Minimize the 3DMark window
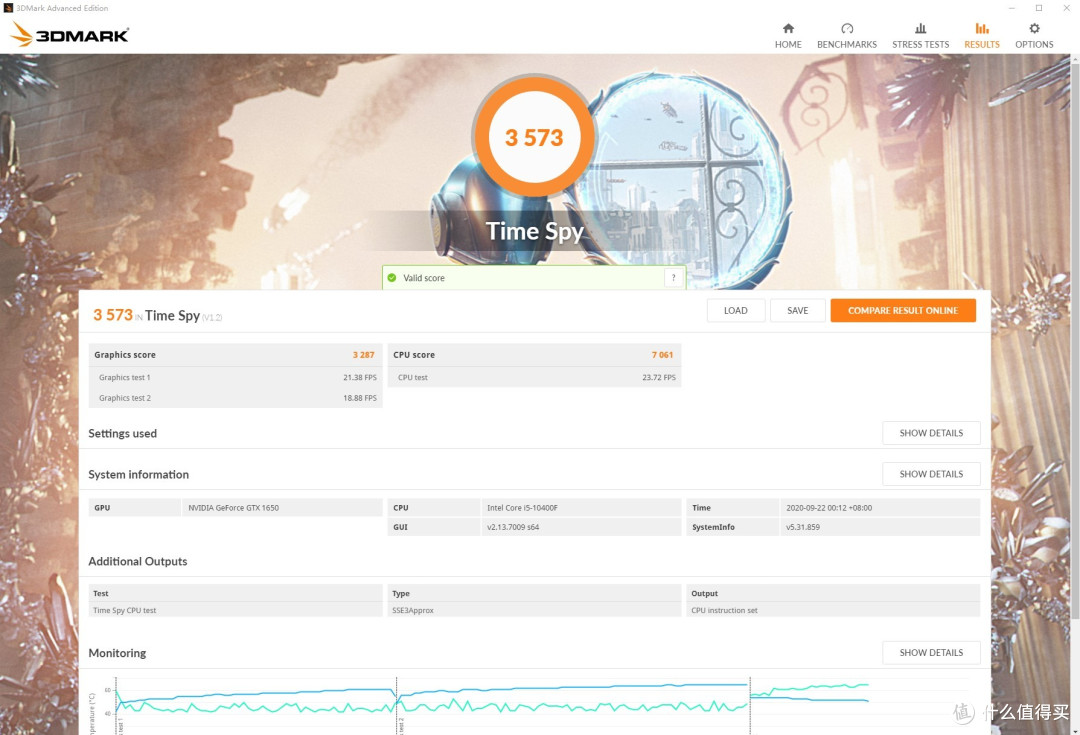Image resolution: width=1080 pixels, height=735 pixels. tap(1012, 8)
